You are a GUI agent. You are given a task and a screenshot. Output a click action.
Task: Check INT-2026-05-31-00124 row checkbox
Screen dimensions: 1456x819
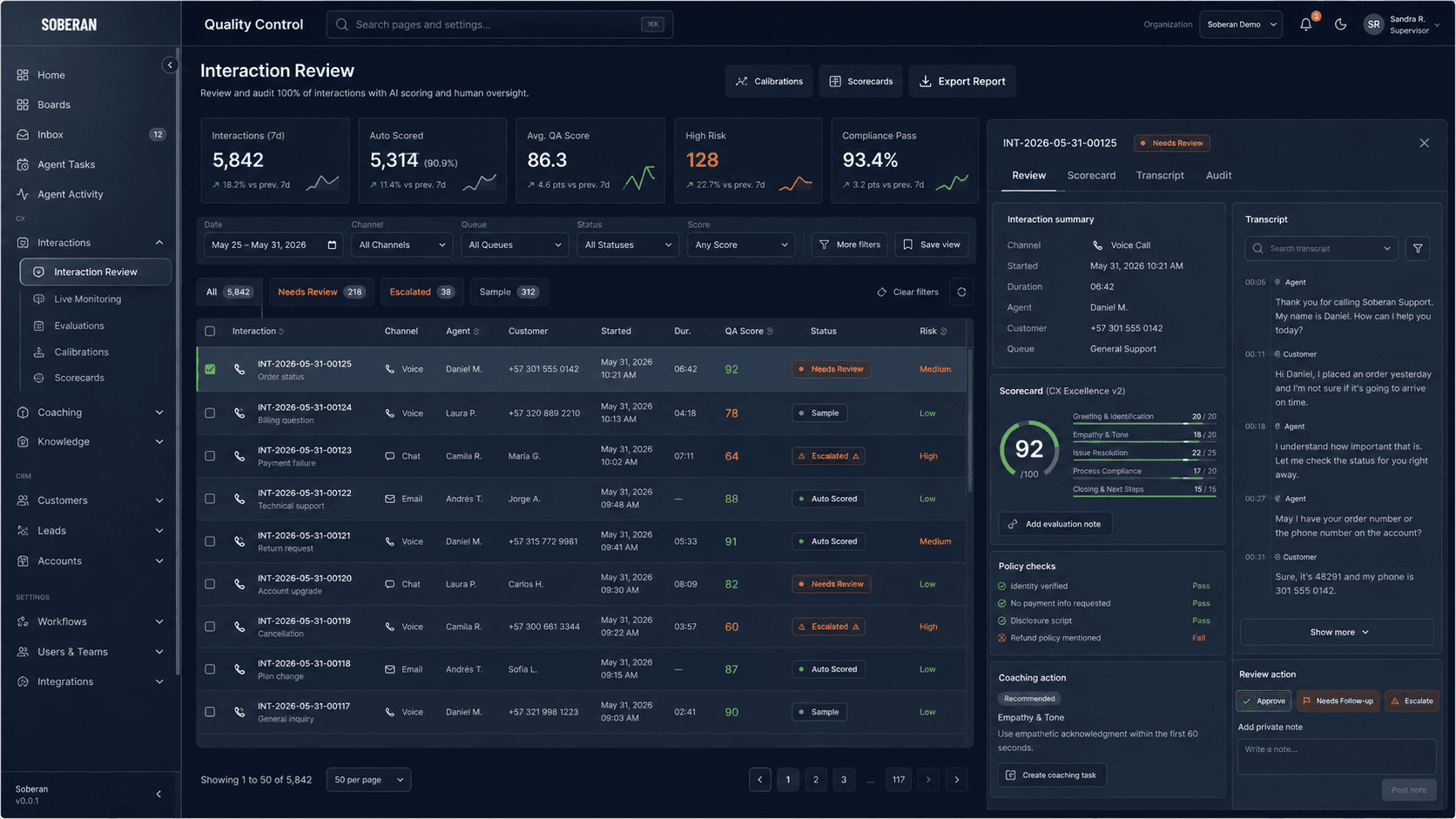pos(210,413)
